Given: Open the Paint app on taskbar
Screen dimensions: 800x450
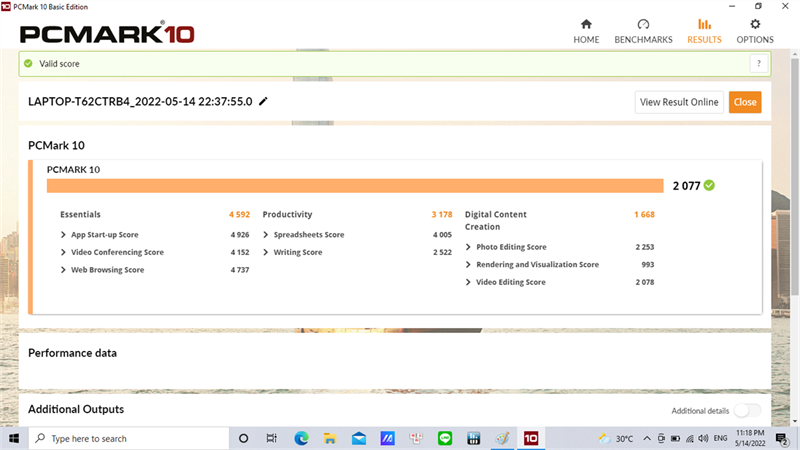Looking at the screenshot, I should click(x=503, y=438).
